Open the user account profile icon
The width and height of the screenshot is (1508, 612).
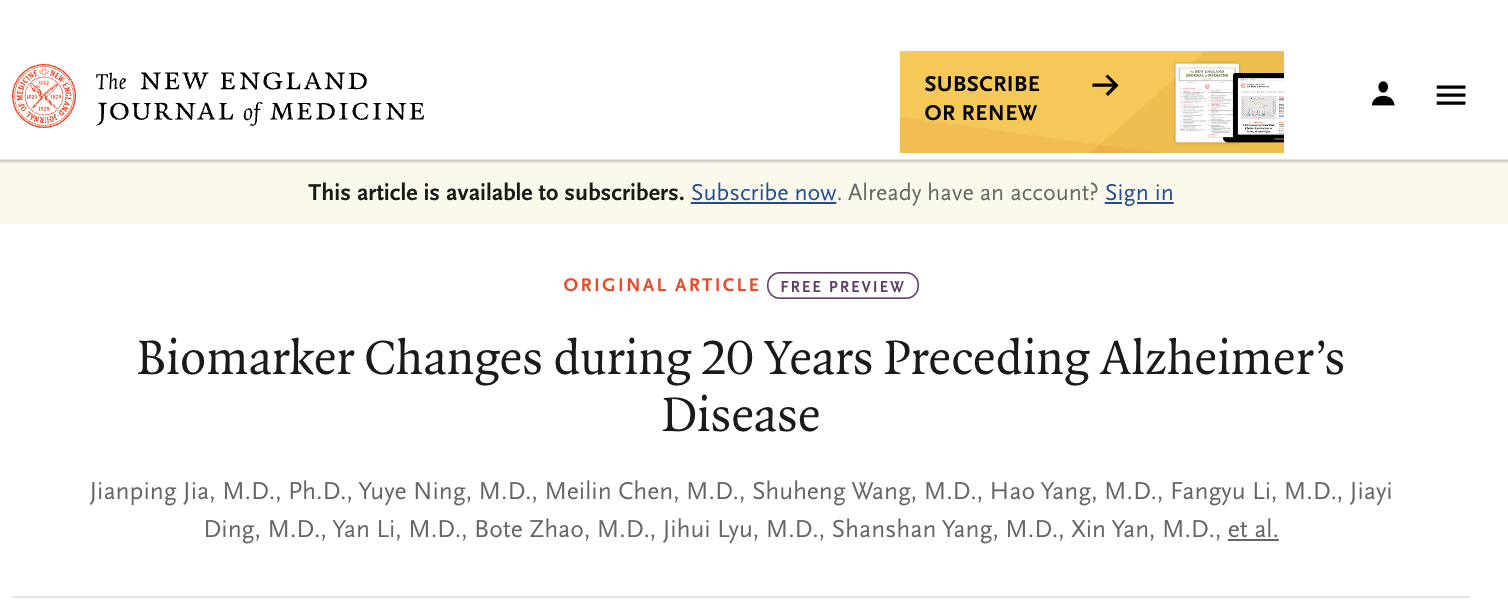click(x=1383, y=95)
